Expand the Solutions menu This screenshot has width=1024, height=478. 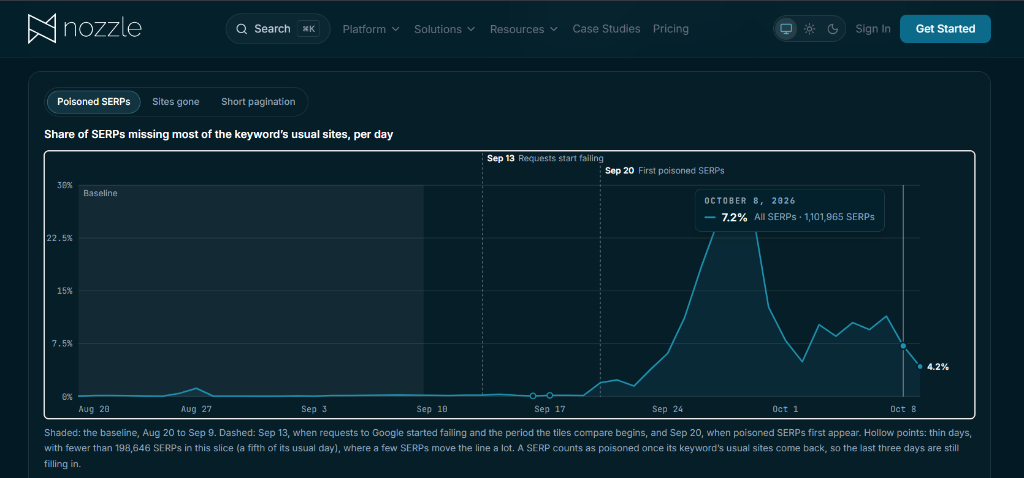pyautogui.click(x=445, y=29)
